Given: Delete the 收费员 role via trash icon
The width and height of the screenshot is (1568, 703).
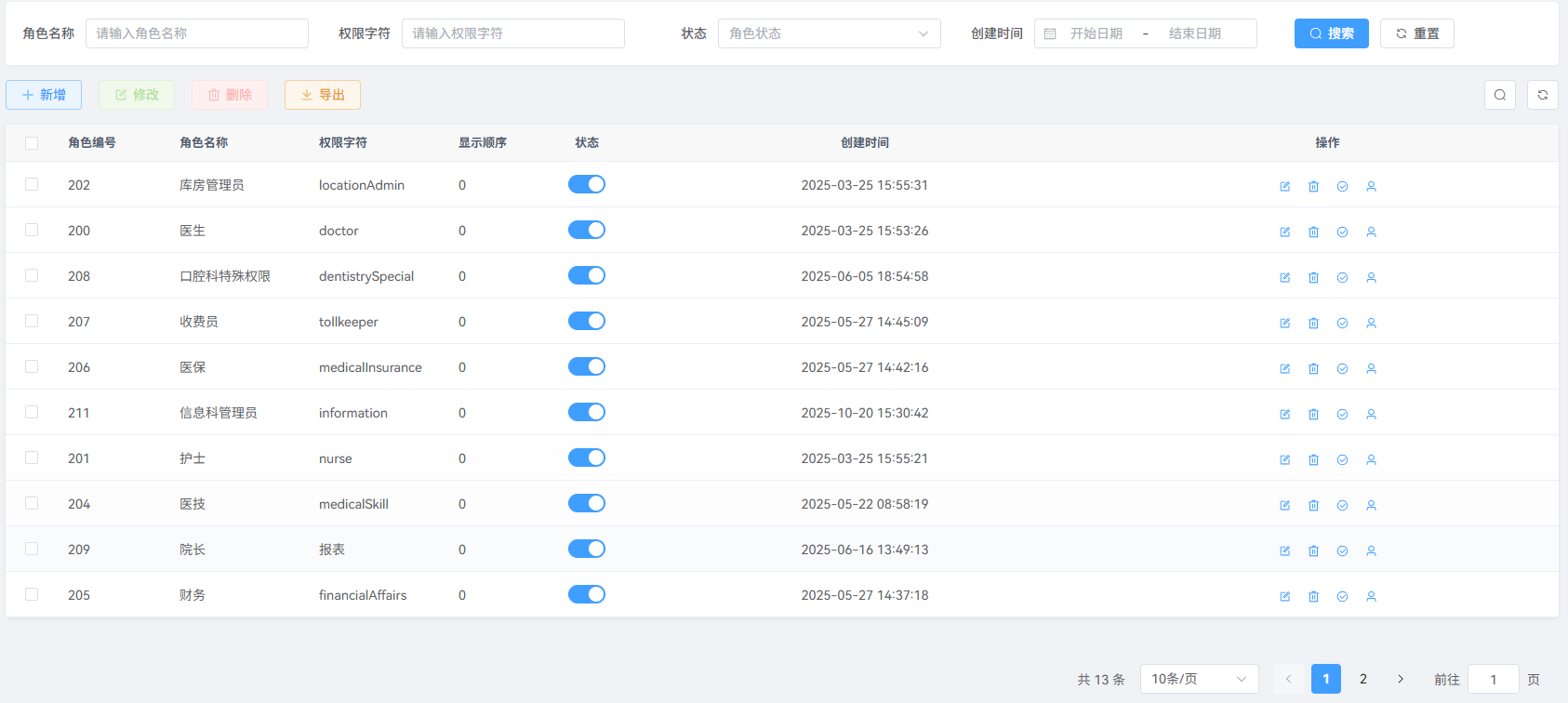Looking at the screenshot, I should [1313, 323].
